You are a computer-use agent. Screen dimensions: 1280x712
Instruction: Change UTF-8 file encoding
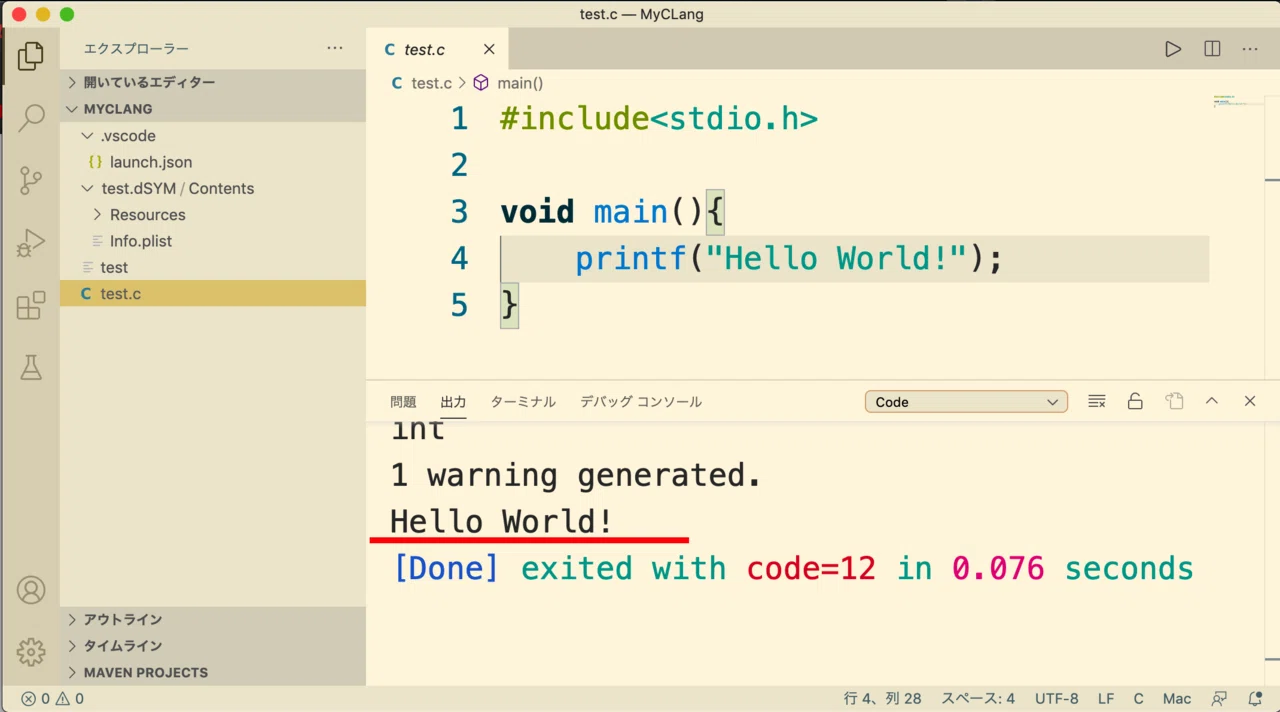click(x=1057, y=699)
